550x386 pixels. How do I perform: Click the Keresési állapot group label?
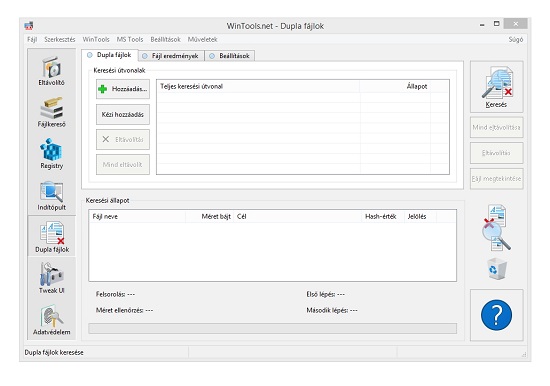point(107,200)
